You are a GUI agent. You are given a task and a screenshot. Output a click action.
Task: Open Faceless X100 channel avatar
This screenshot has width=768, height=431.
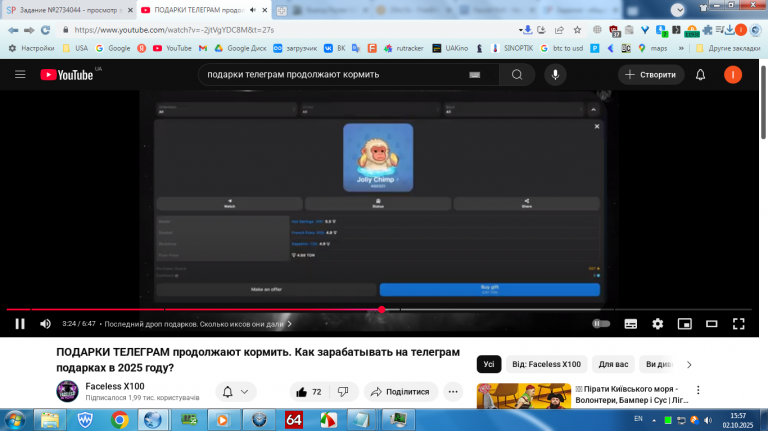click(x=68, y=391)
